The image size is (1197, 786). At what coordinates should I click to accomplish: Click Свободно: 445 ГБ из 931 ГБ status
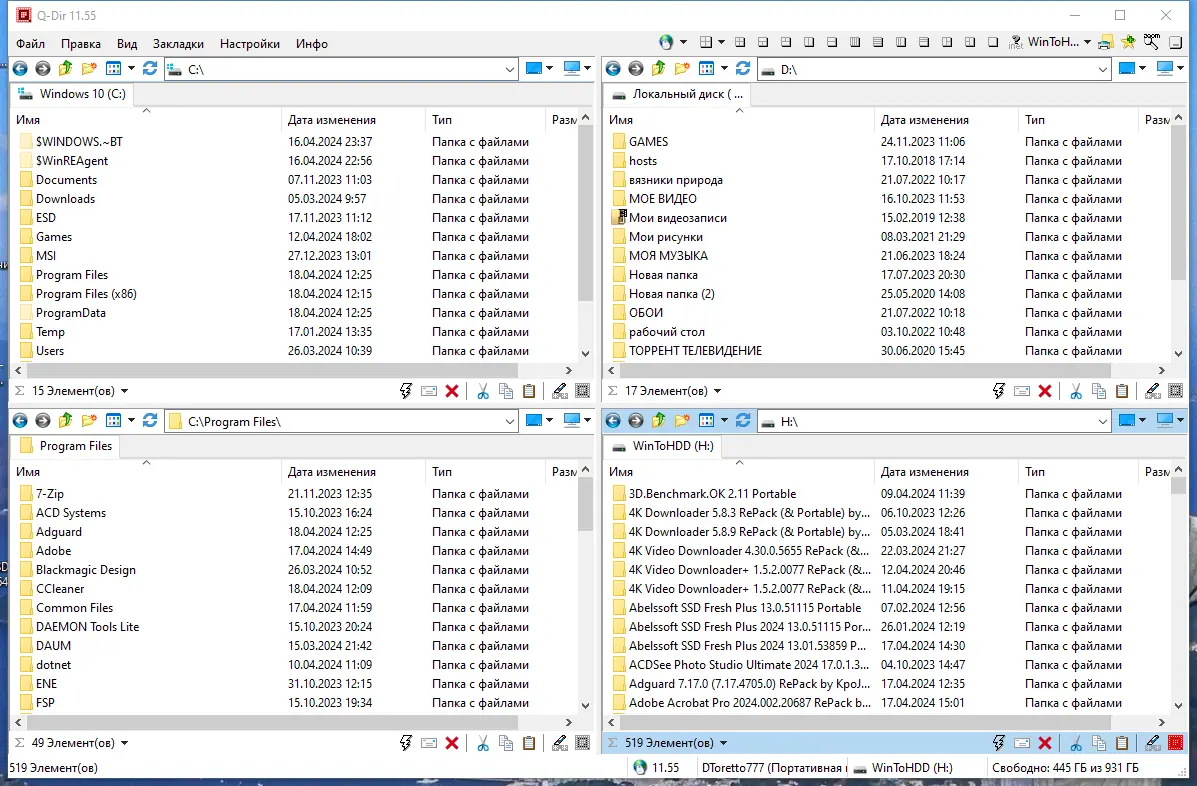pyautogui.click(x=1064, y=768)
